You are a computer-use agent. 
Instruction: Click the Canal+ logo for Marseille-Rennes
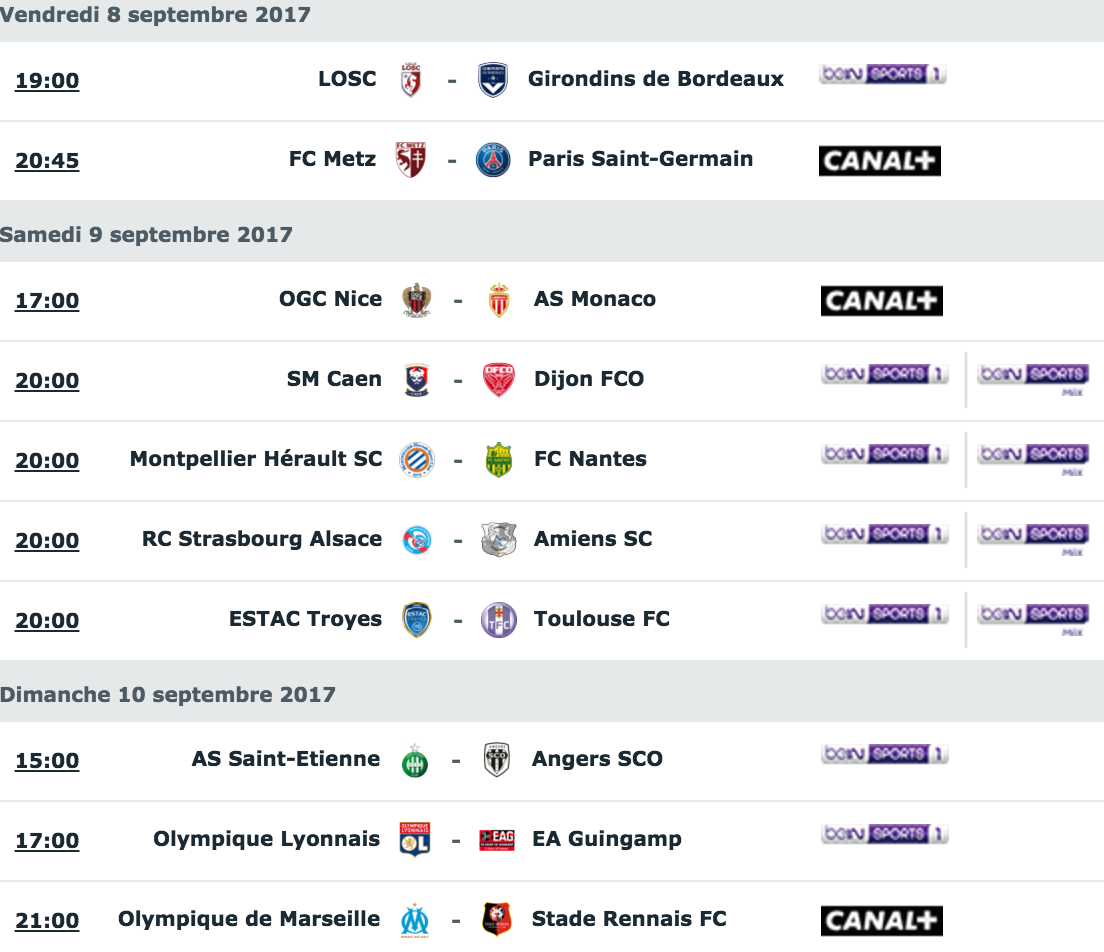pos(882,920)
